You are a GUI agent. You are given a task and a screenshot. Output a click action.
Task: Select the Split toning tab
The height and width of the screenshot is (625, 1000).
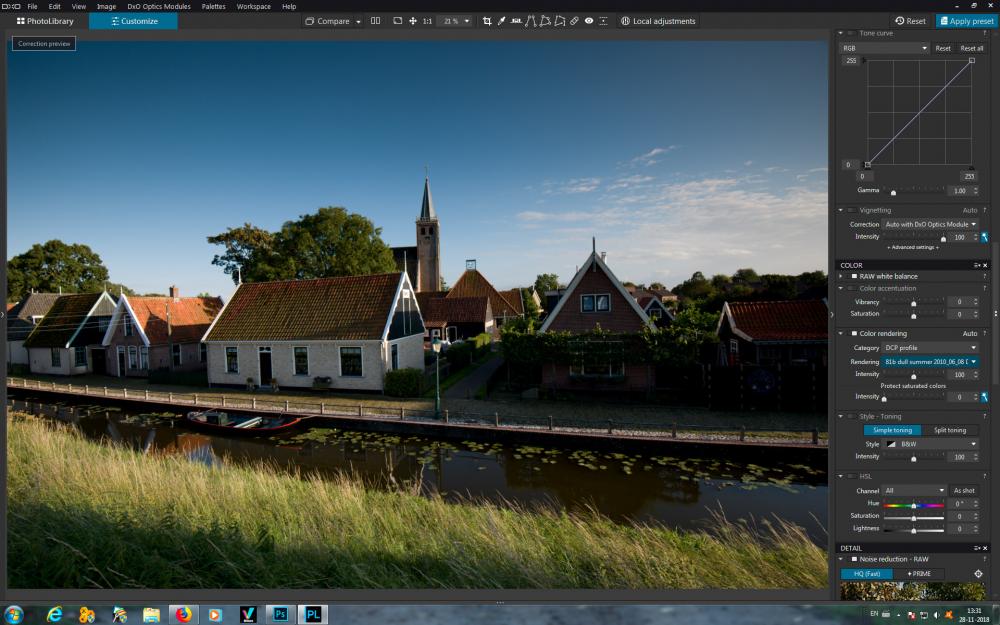tap(950, 430)
